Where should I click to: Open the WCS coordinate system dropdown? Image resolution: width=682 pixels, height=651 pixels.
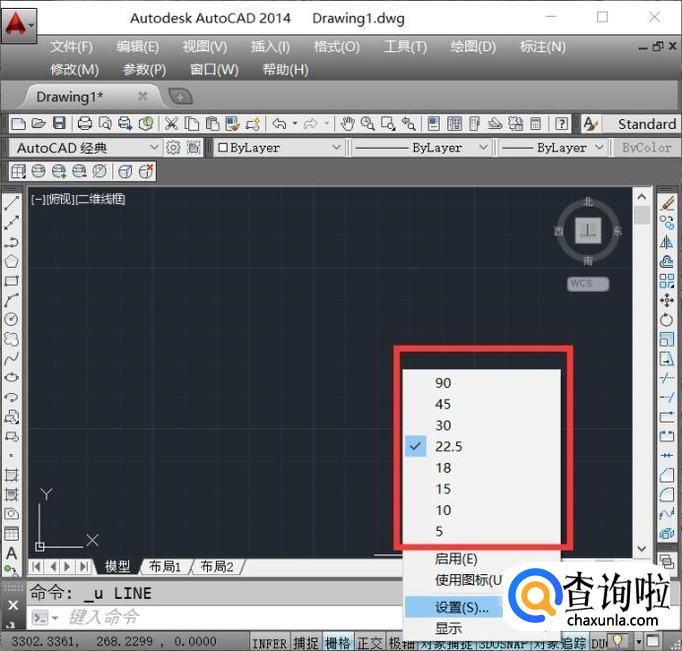pyautogui.click(x=588, y=284)
